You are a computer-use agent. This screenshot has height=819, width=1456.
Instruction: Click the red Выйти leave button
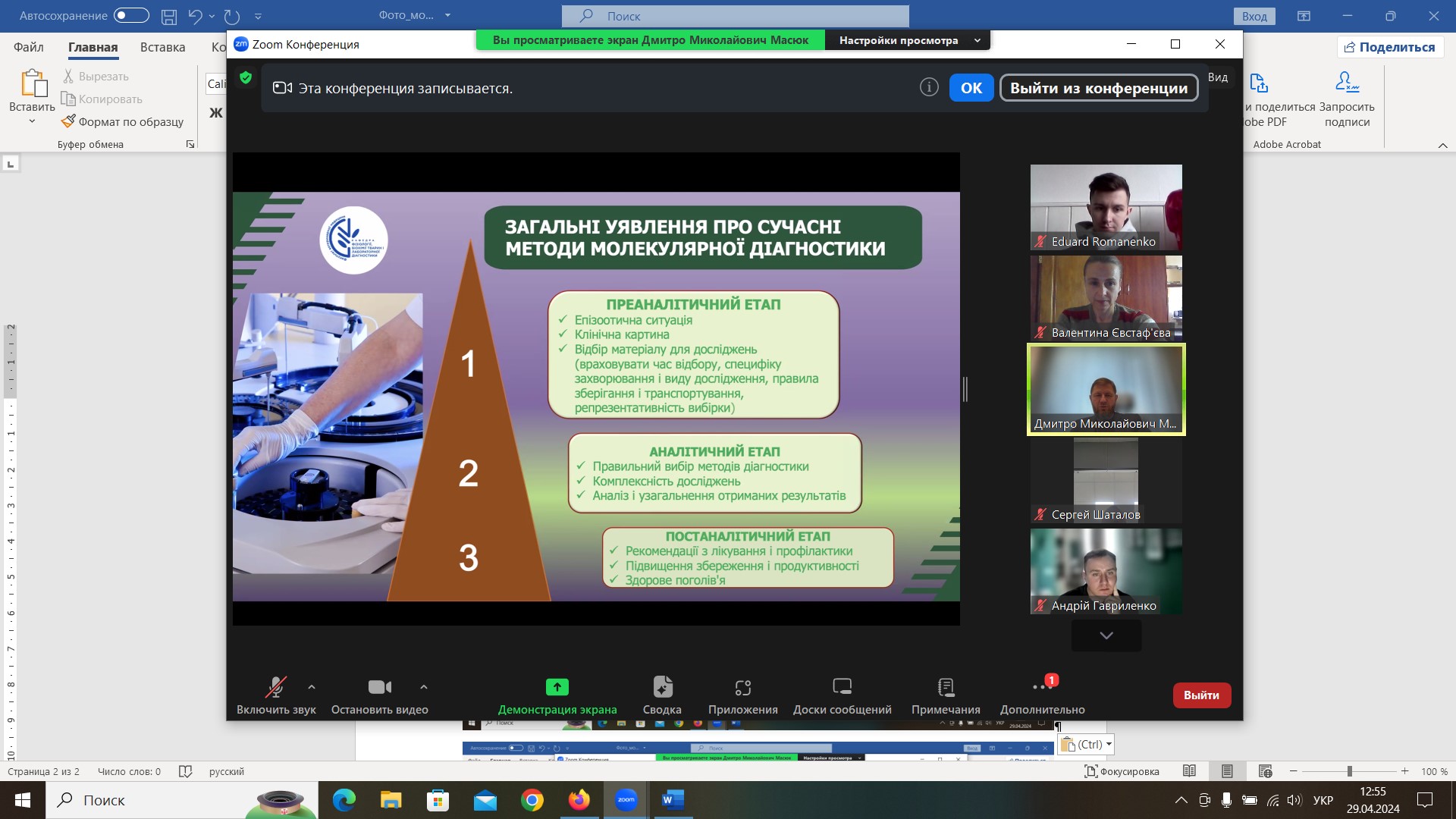click(x=1202, y=695)
